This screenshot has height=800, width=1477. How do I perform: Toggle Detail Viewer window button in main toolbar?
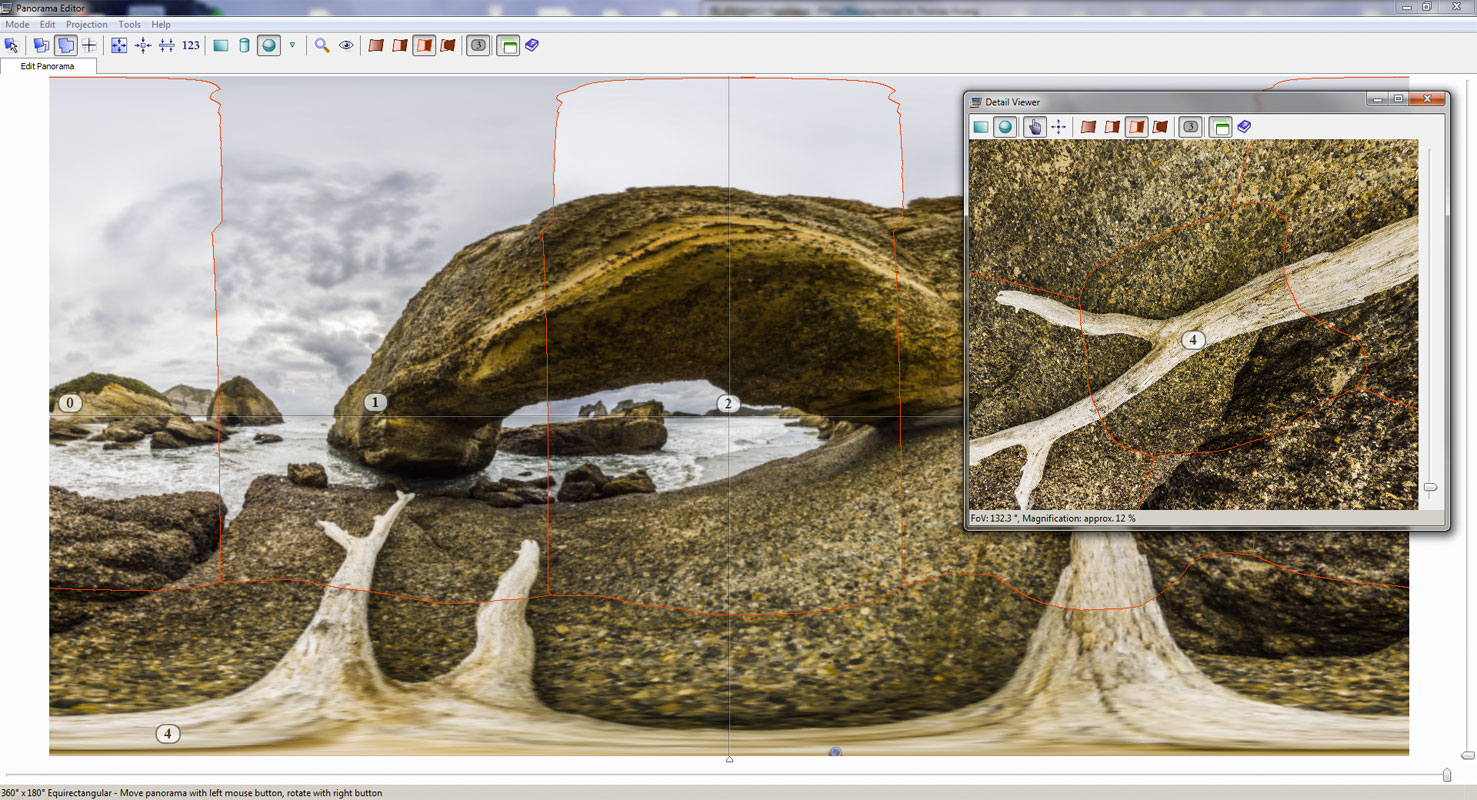point(508,45)
